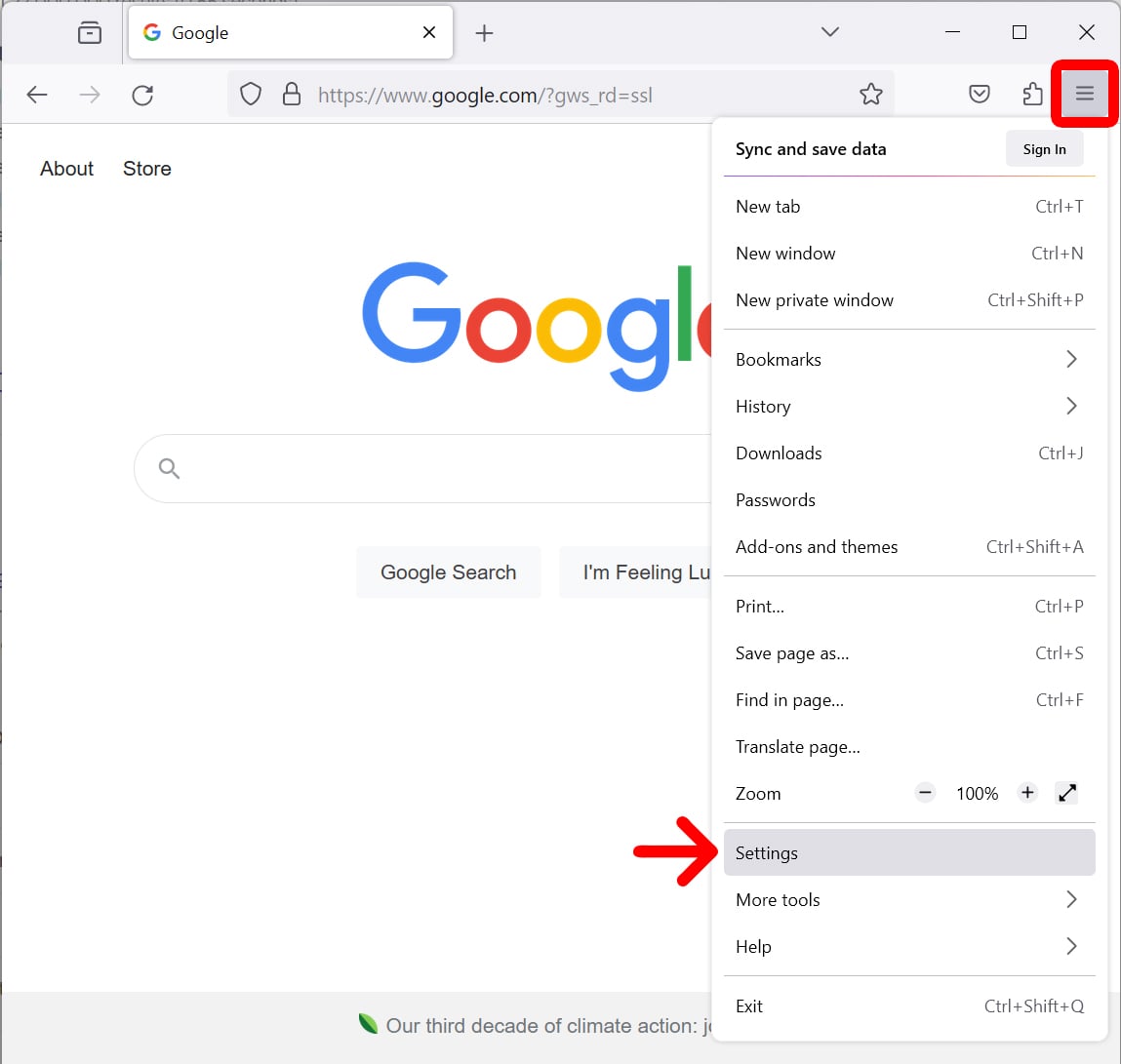Select Settings from the menu

(x=908, y=852)
